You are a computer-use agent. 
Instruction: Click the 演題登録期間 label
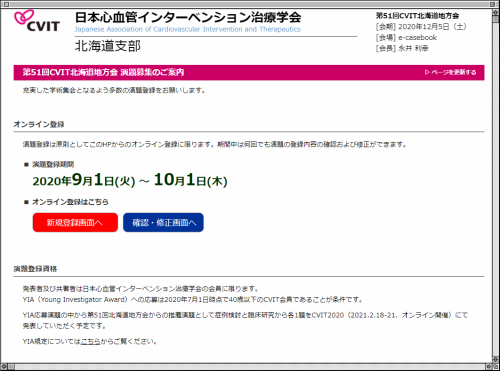tap(53, 164)
